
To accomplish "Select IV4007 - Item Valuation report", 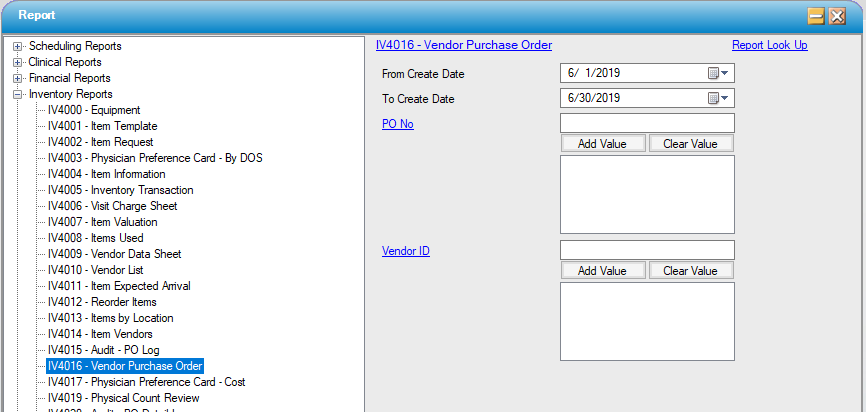I will (x=102, y=222).
